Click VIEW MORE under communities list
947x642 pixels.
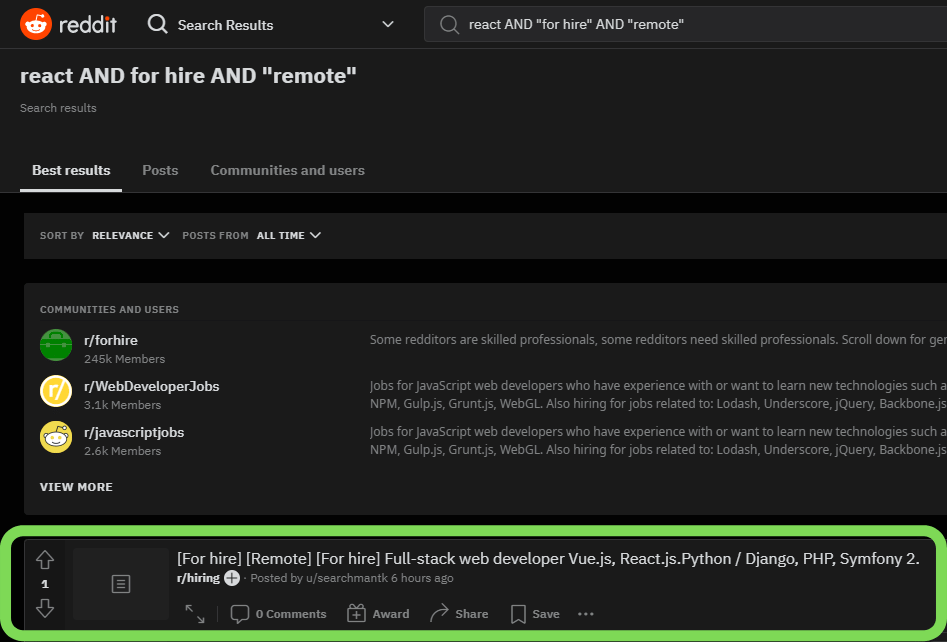pos(76,487)
